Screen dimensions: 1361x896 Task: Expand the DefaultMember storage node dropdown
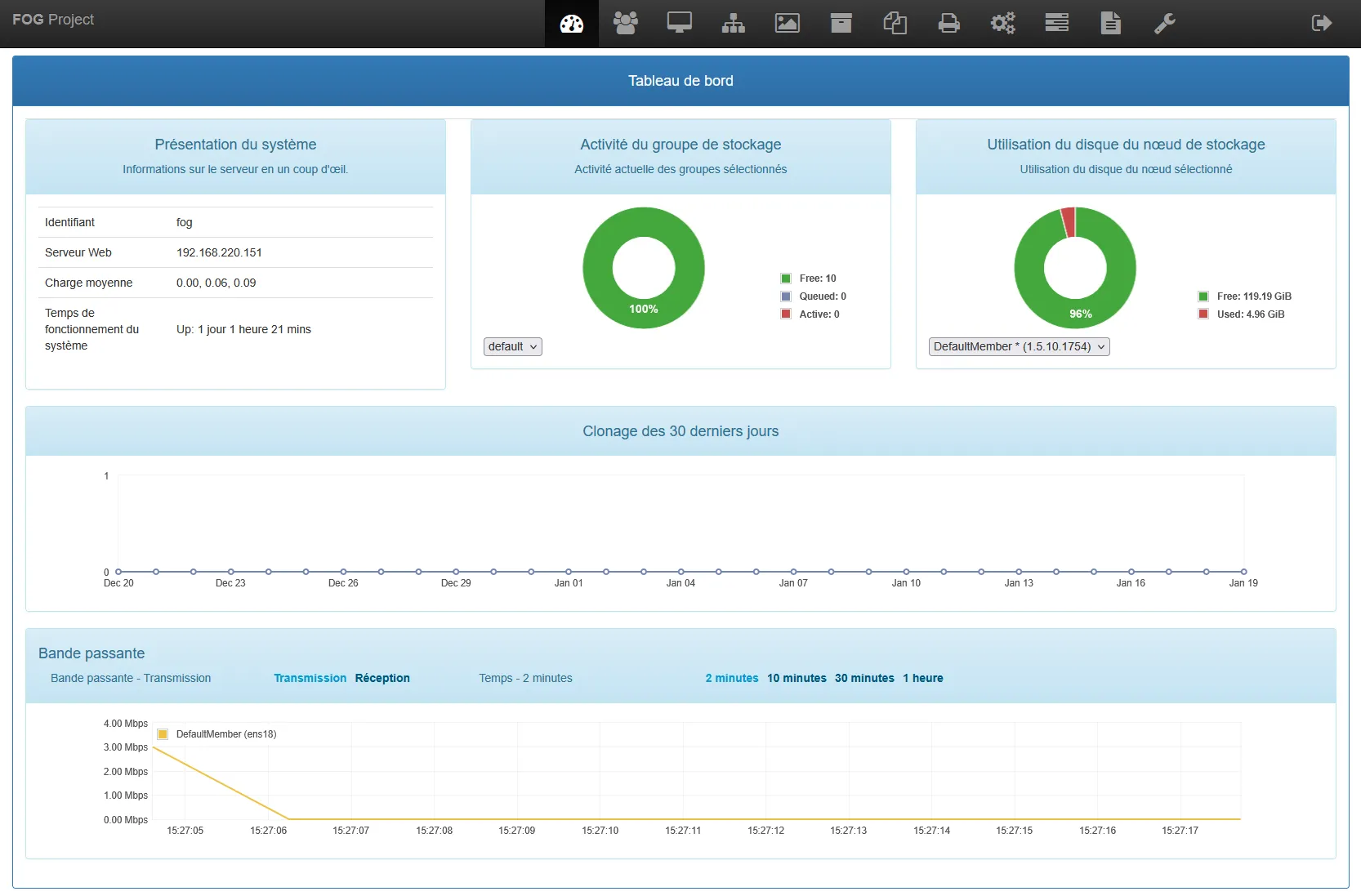(x=1019, y=346)
